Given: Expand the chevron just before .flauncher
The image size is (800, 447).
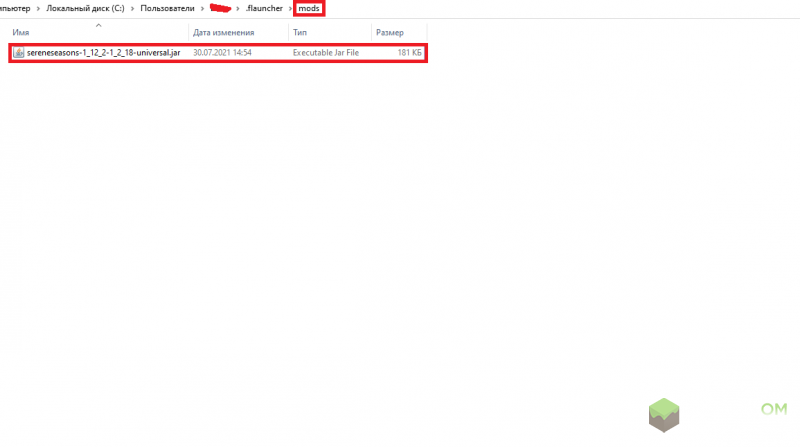Looking at the screenshot, I should (239, 8).
